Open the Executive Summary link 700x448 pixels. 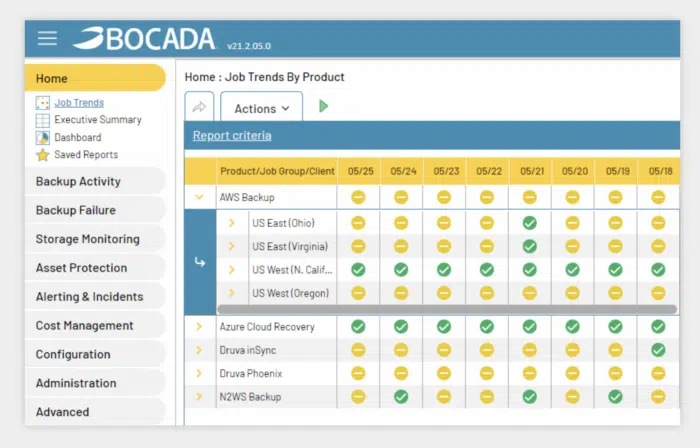point(98,120)
